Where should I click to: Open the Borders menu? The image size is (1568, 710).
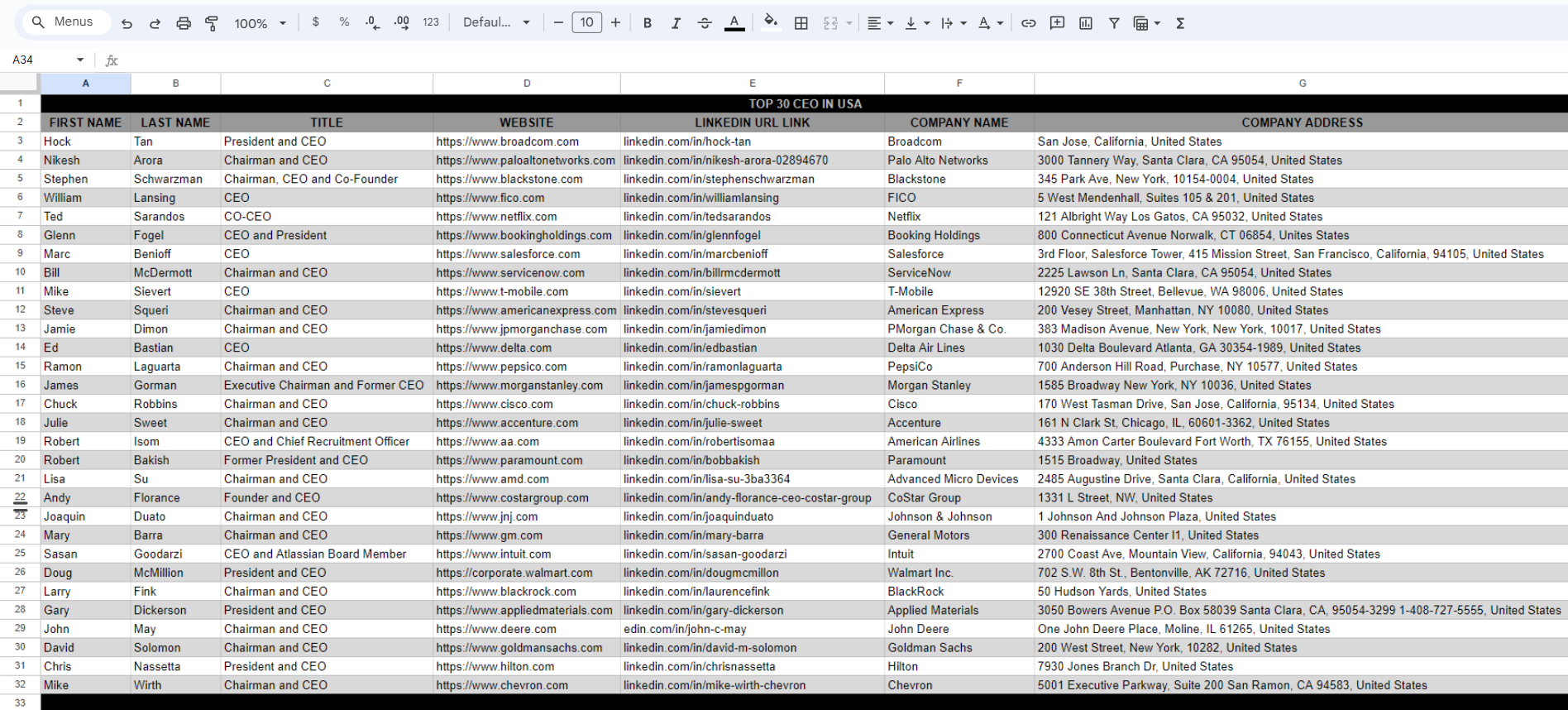click(x=801, y=23)
